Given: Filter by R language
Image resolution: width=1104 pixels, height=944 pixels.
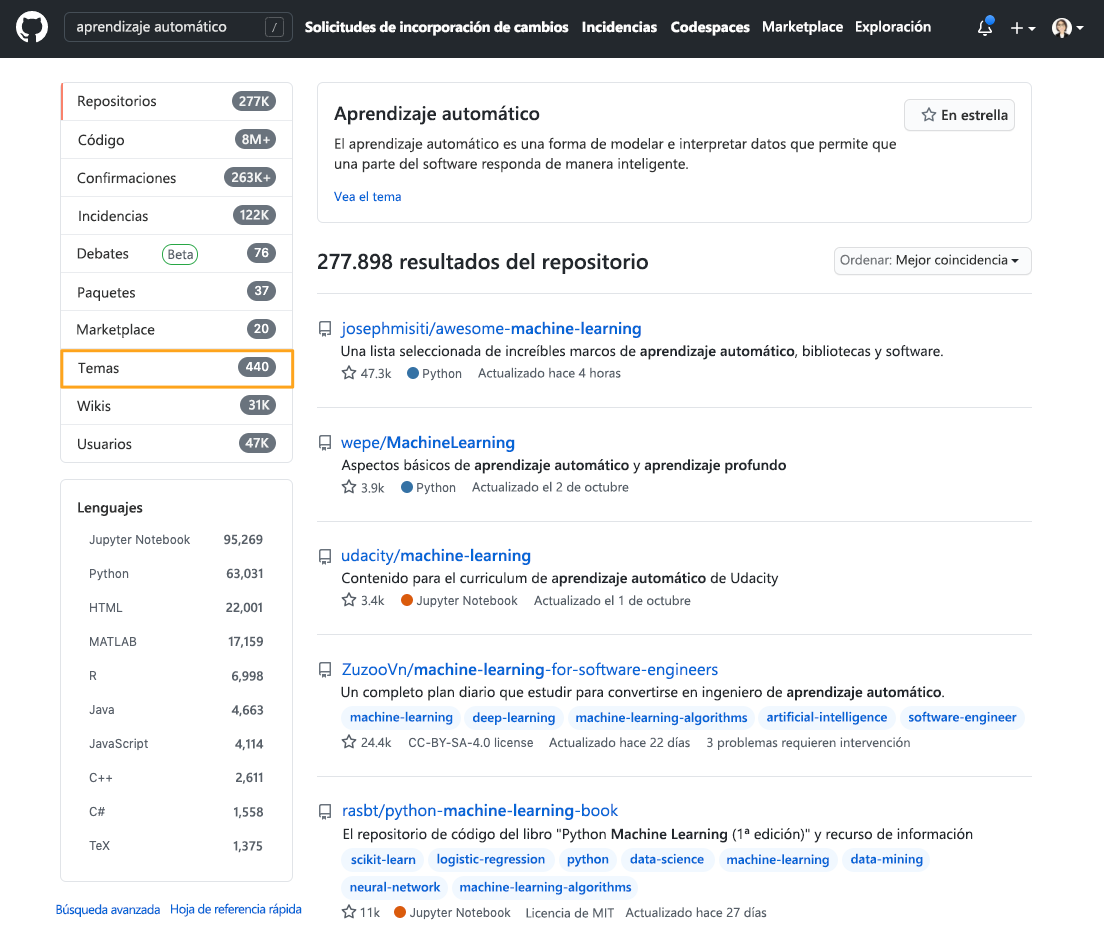Looking at the screenshot, I should [176, 676].
